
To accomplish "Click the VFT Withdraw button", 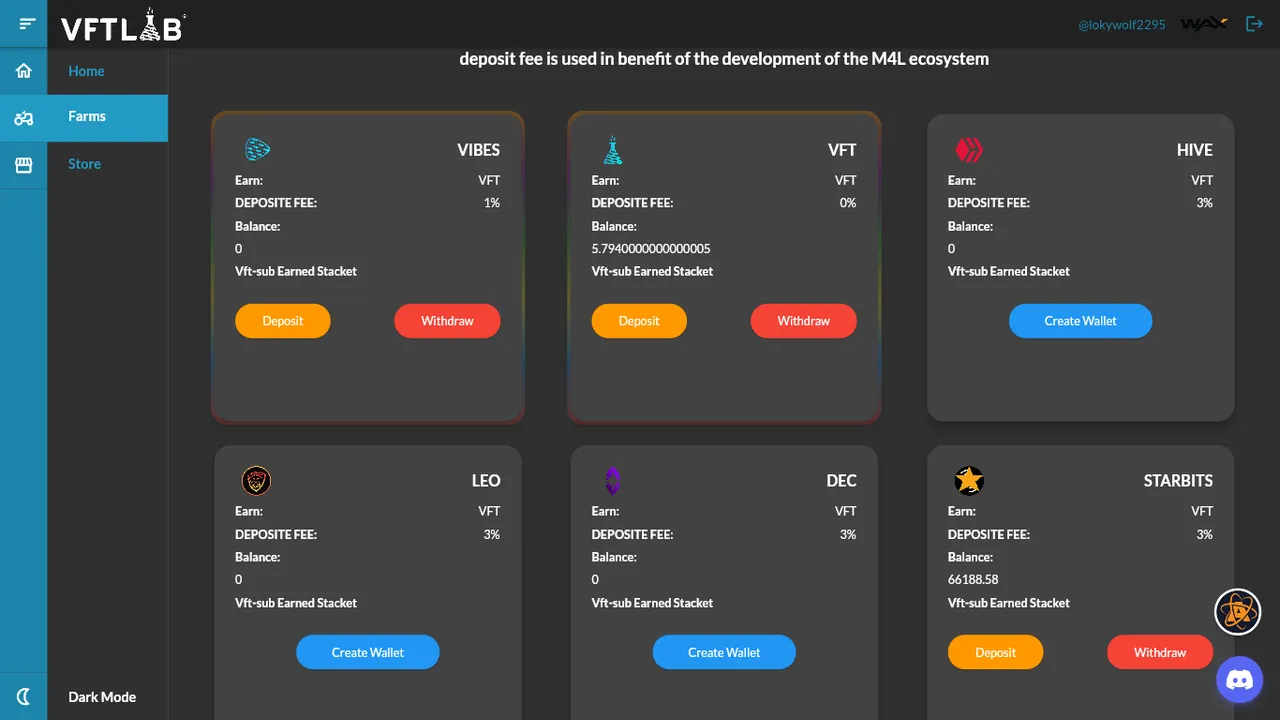I will (x=804, y=321).
